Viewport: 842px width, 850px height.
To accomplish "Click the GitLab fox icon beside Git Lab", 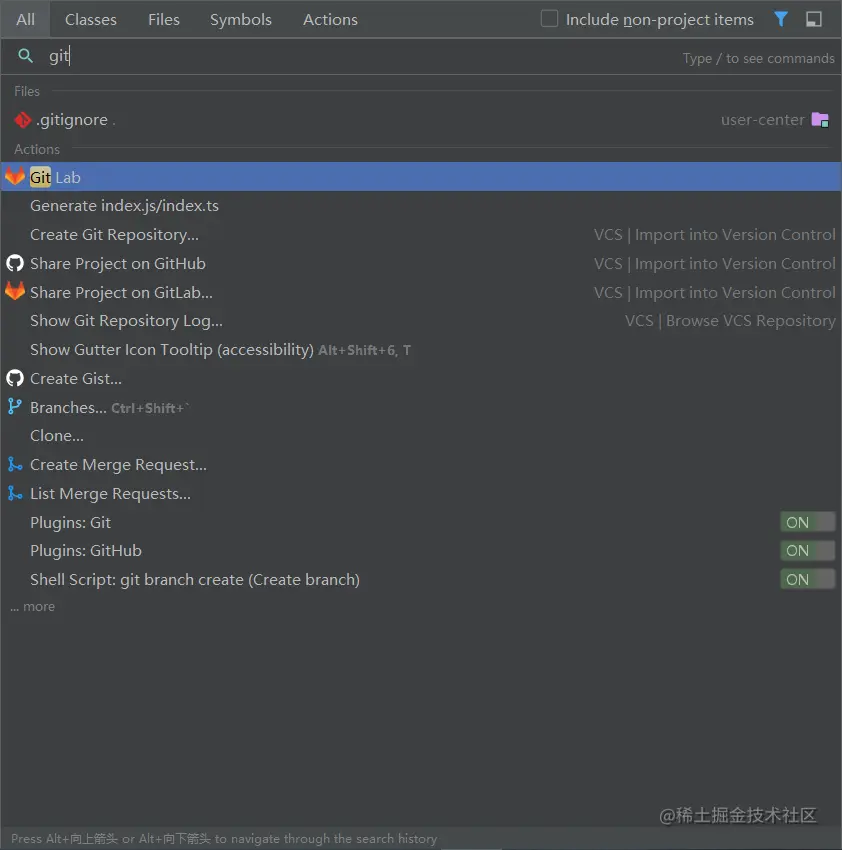I will tap(15, 176).
